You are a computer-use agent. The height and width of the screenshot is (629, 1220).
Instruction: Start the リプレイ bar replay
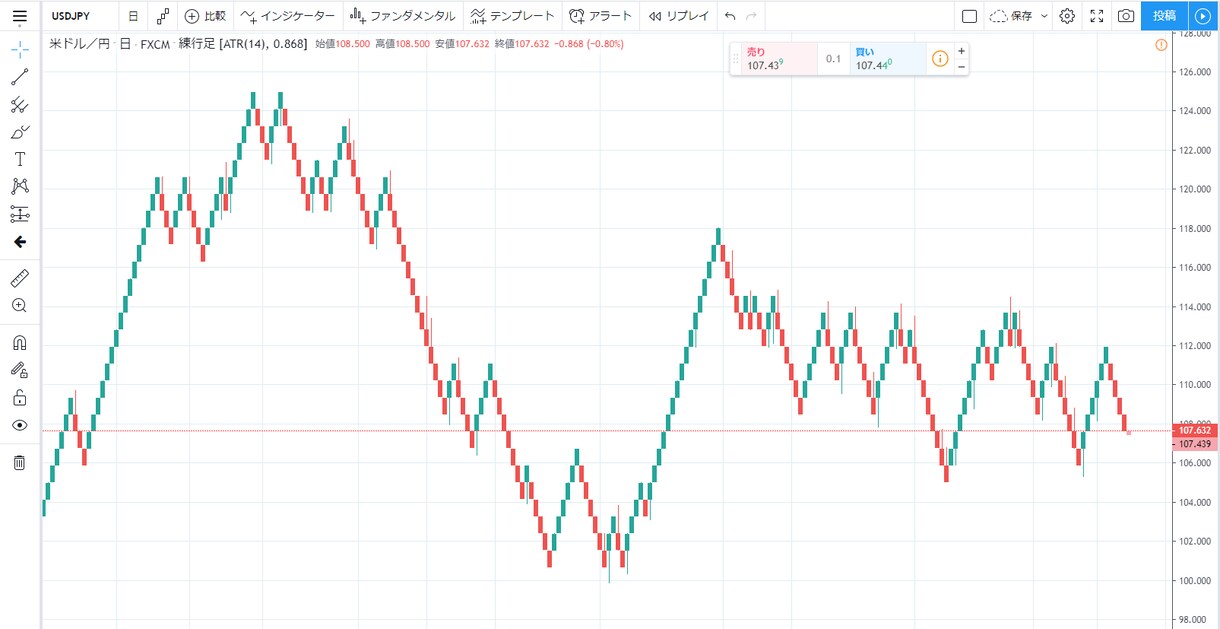pyautogui.click(x=679, y=16)
